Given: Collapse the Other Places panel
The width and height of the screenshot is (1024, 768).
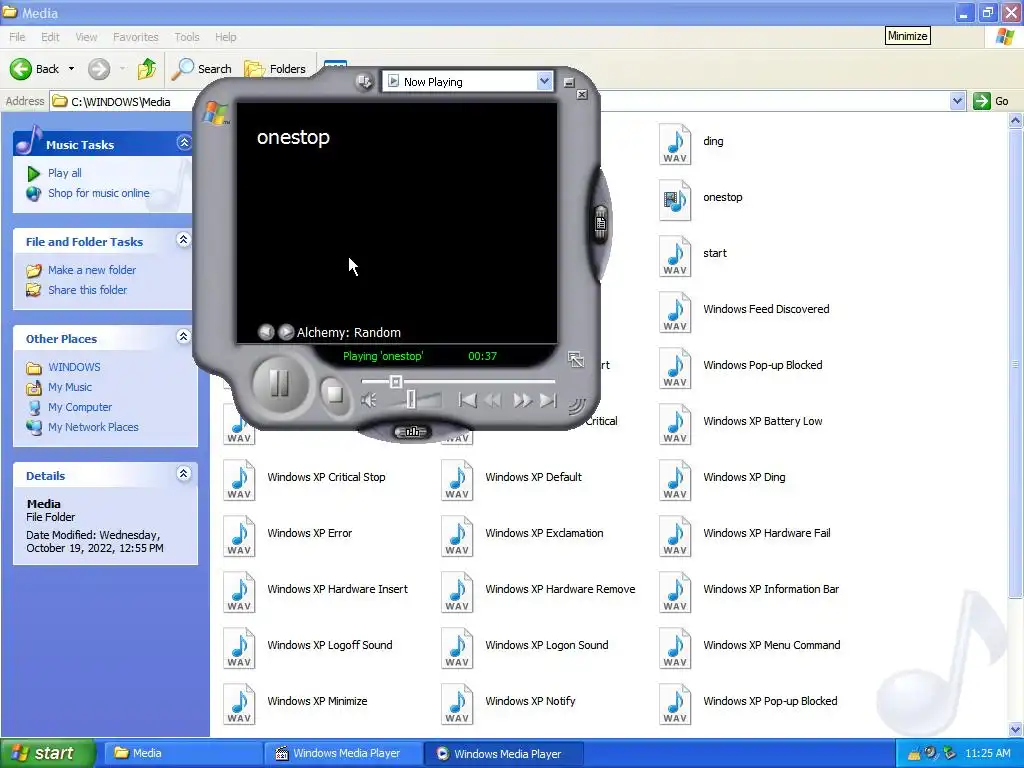Looking at the screenshot, I should pos(184,337).
